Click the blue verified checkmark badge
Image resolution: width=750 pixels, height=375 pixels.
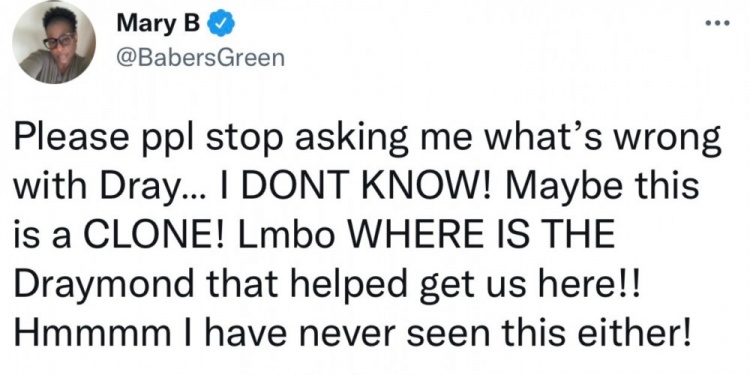(x=220, y=23)
